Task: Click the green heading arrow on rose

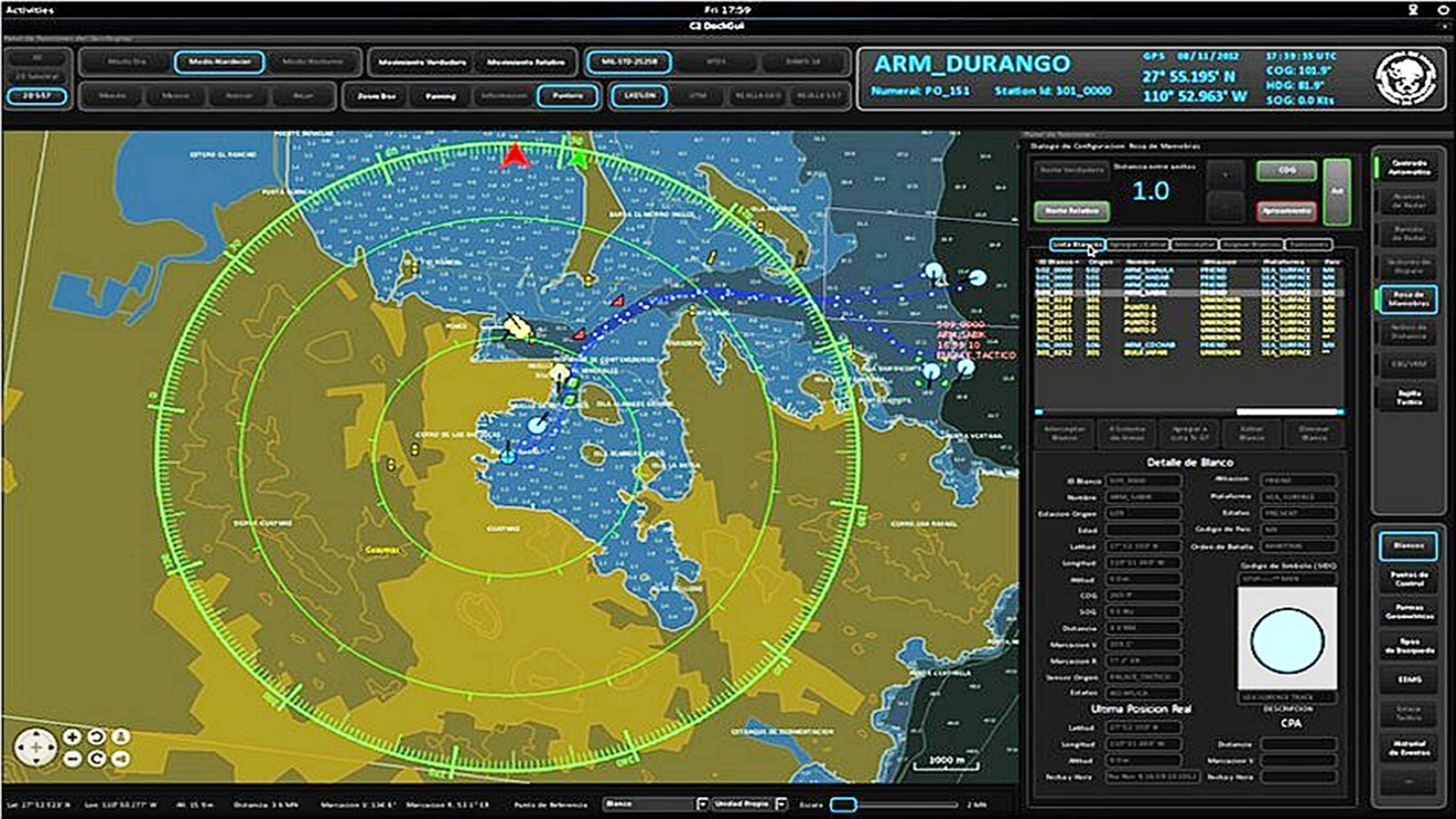Action: point(579,158)
